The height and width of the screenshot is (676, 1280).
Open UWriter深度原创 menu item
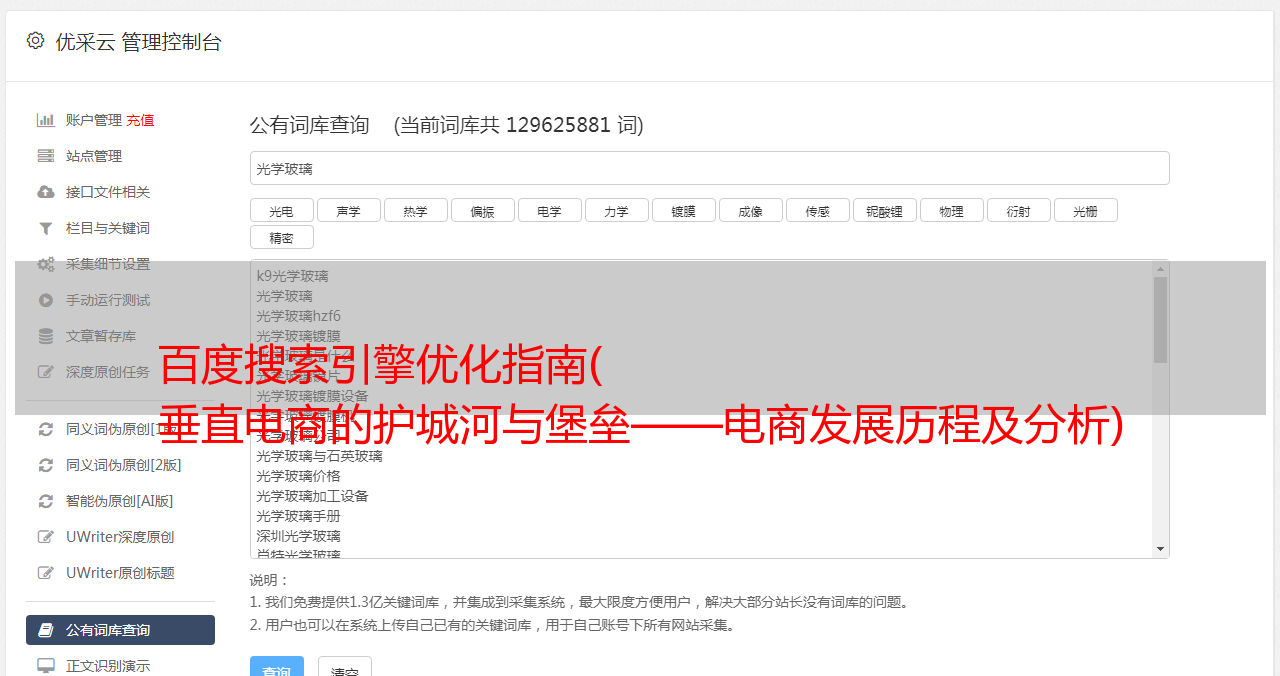click(120, 537)
